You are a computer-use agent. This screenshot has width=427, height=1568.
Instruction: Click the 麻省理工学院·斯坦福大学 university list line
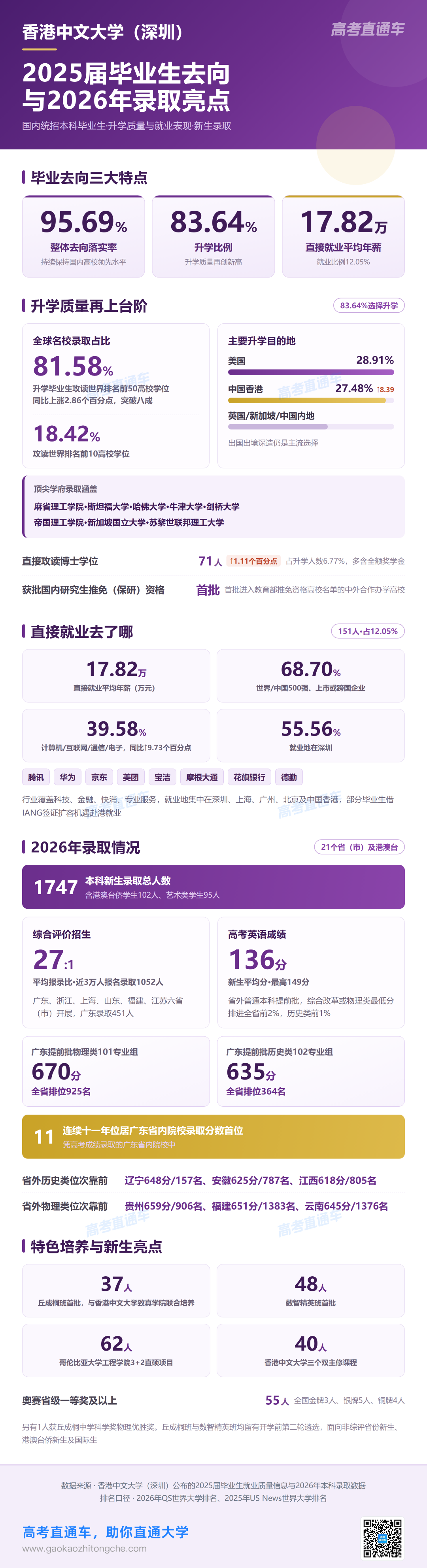pyautogui.click(x=136, y=506)
